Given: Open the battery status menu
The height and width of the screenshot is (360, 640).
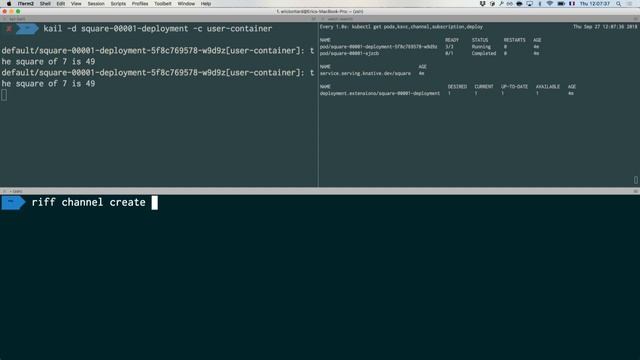Looking at the screenshot, I should point(561,4).
